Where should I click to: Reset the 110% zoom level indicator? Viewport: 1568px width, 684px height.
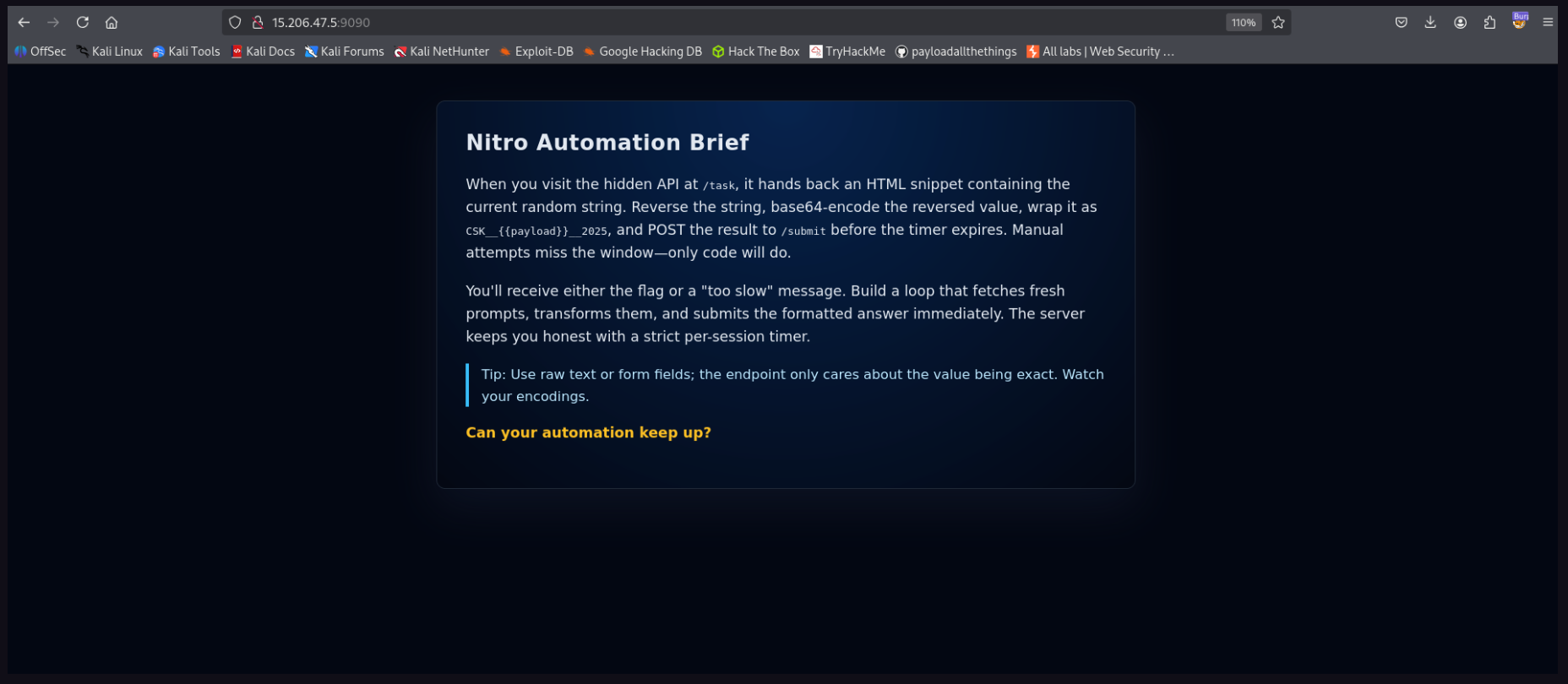pos(1244,23)
